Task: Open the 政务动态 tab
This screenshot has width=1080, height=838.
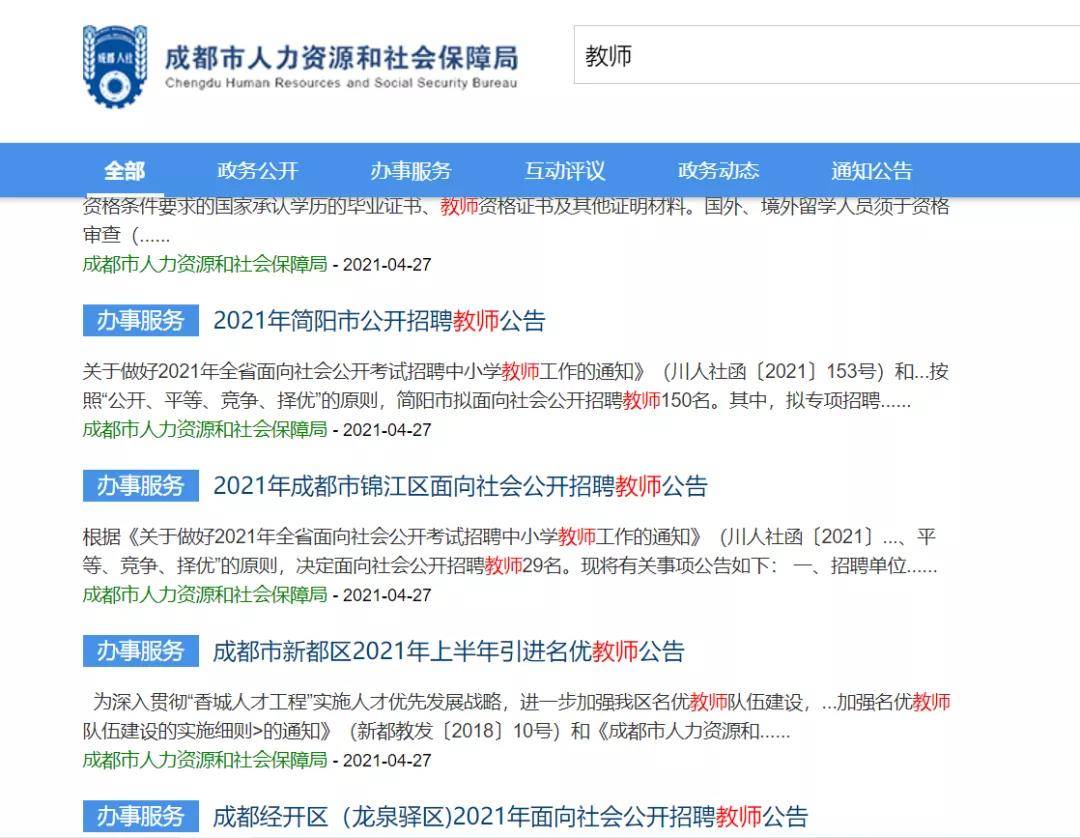Action: (x=717, y=171)
